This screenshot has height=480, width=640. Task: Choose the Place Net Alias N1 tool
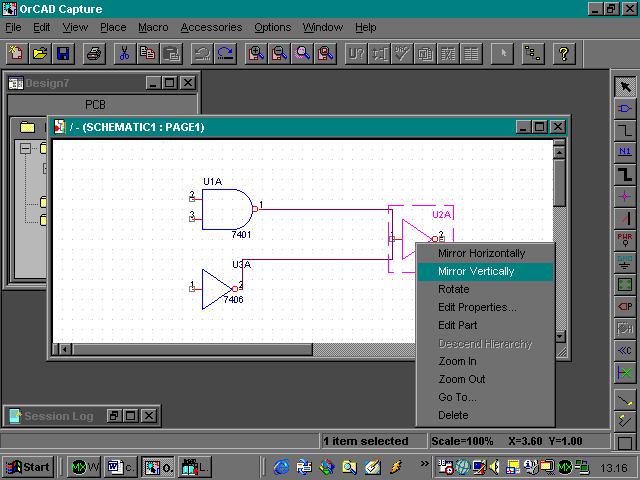coord(625,152)
